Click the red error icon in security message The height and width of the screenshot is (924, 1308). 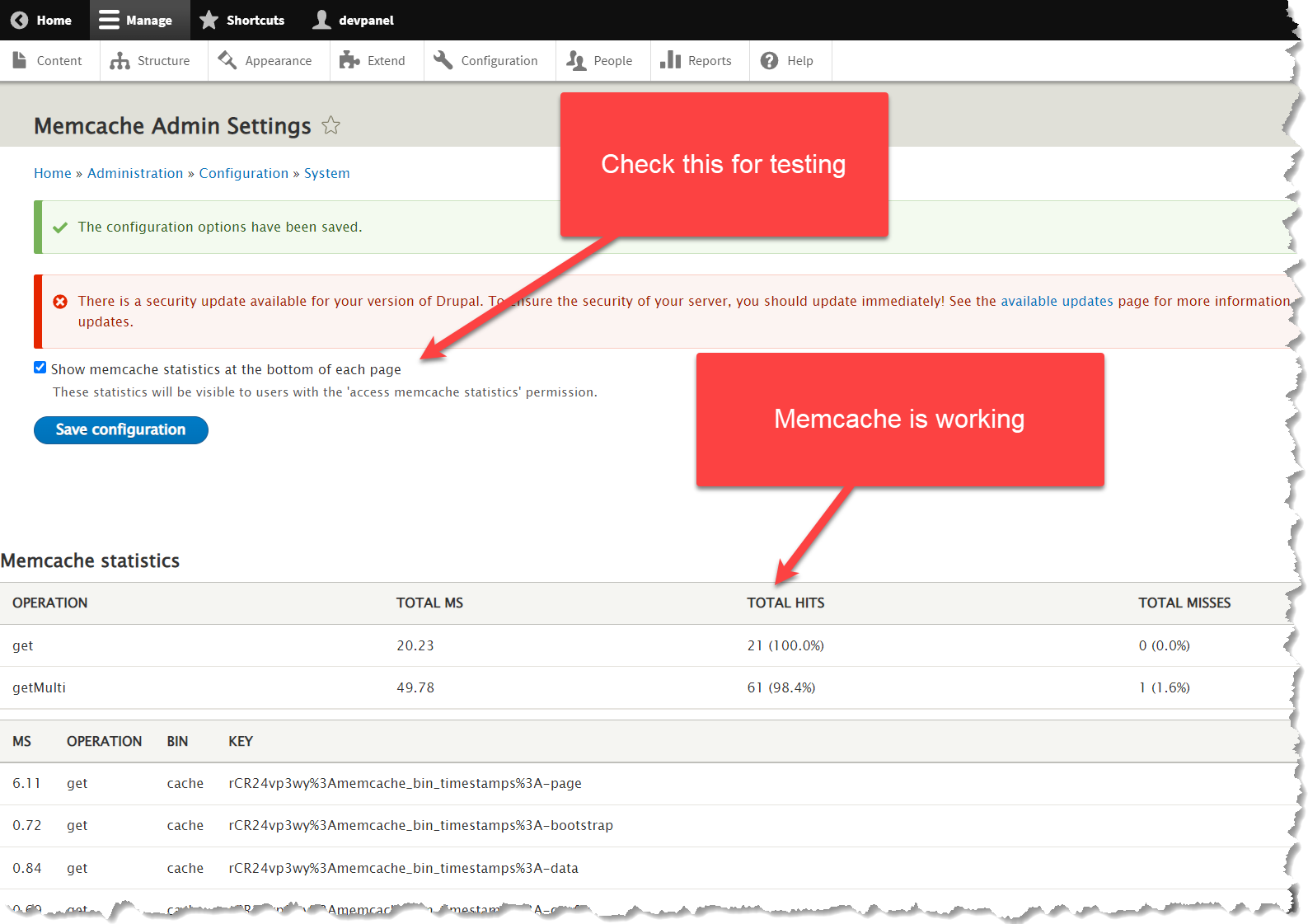60,302
